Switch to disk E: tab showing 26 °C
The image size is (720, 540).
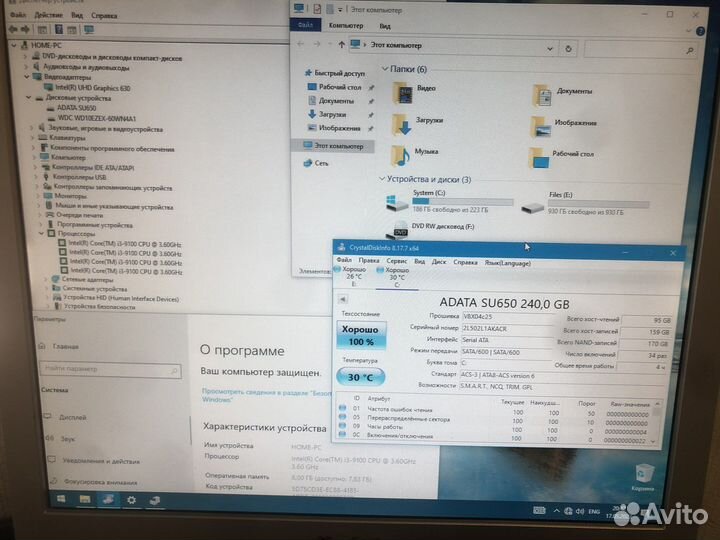pyautogui.click(x=351, y=276)
